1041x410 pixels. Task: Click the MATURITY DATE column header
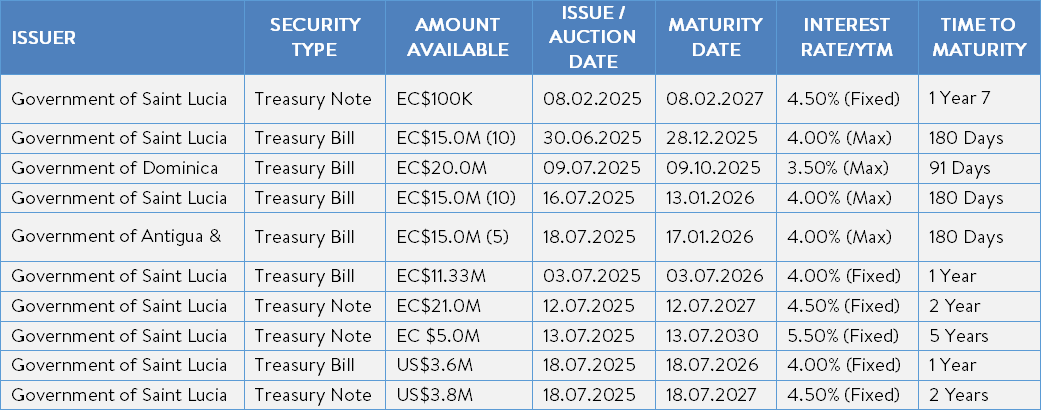[716, 37]
